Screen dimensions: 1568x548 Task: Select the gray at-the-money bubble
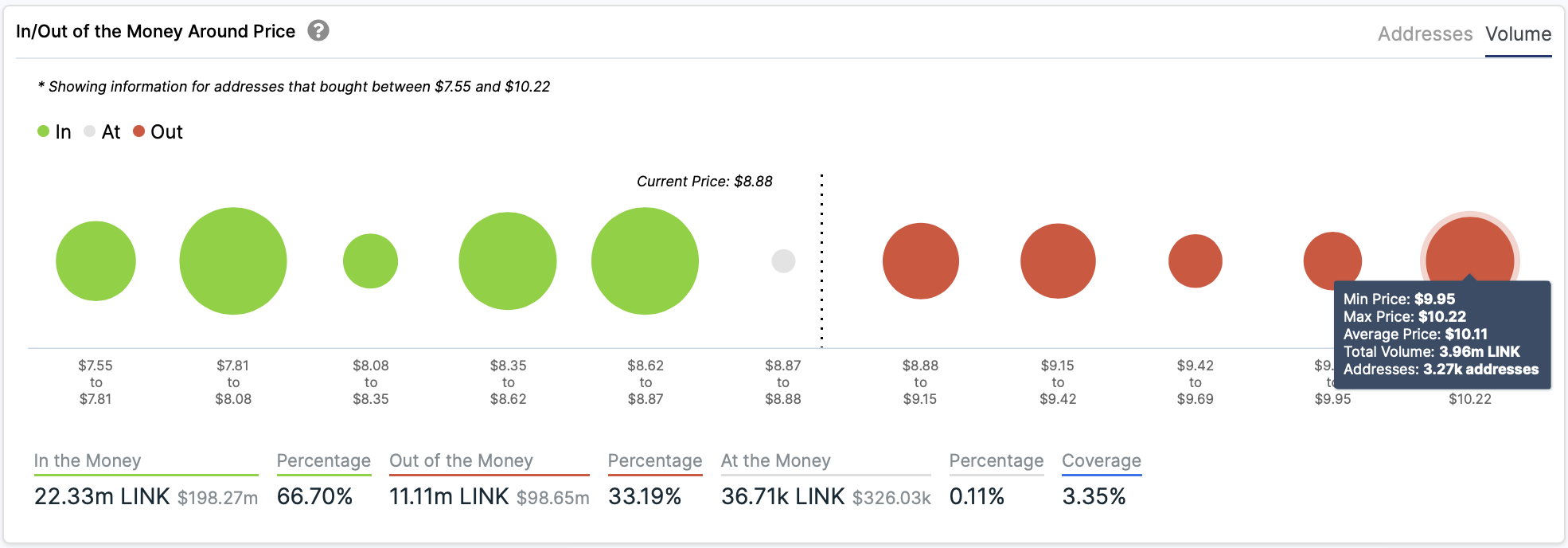point(783,261)
